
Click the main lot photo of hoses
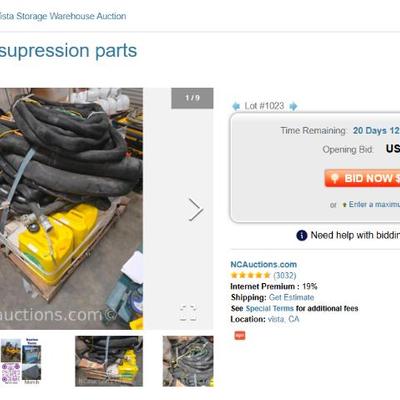(71, 209)
